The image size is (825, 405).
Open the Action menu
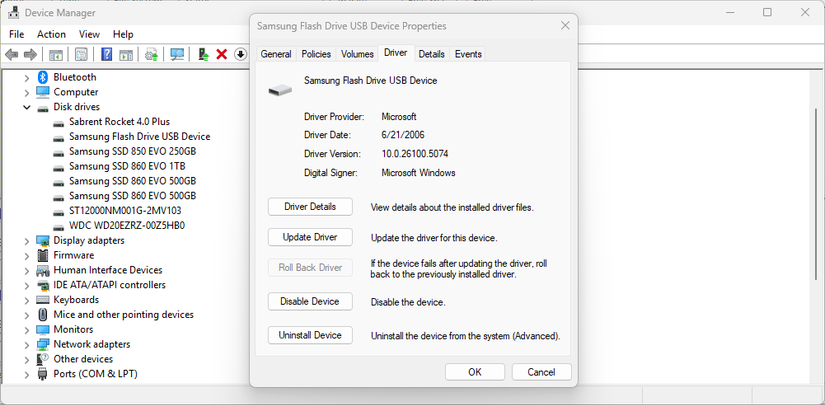point(51,34)
